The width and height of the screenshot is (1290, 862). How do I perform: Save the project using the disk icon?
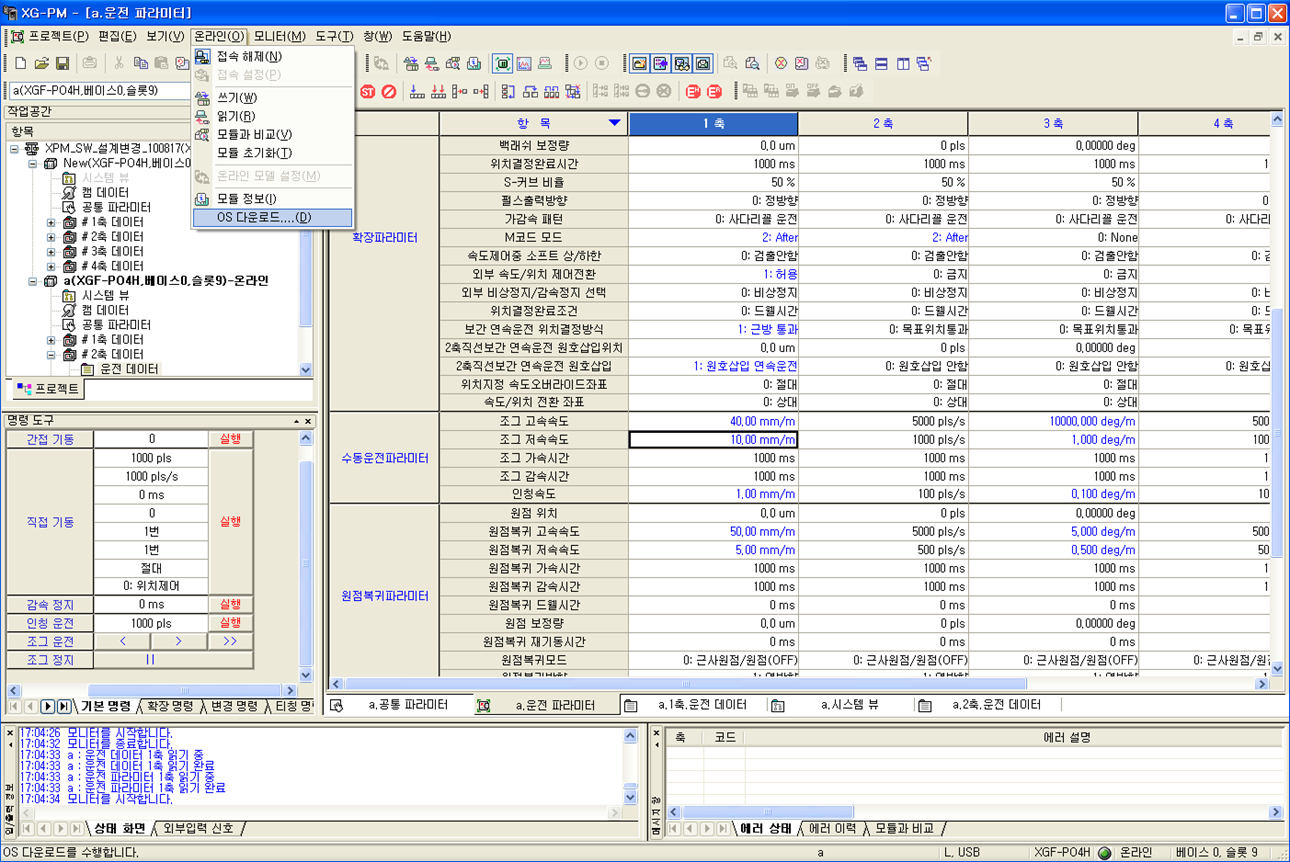click(x=61, y=62)
